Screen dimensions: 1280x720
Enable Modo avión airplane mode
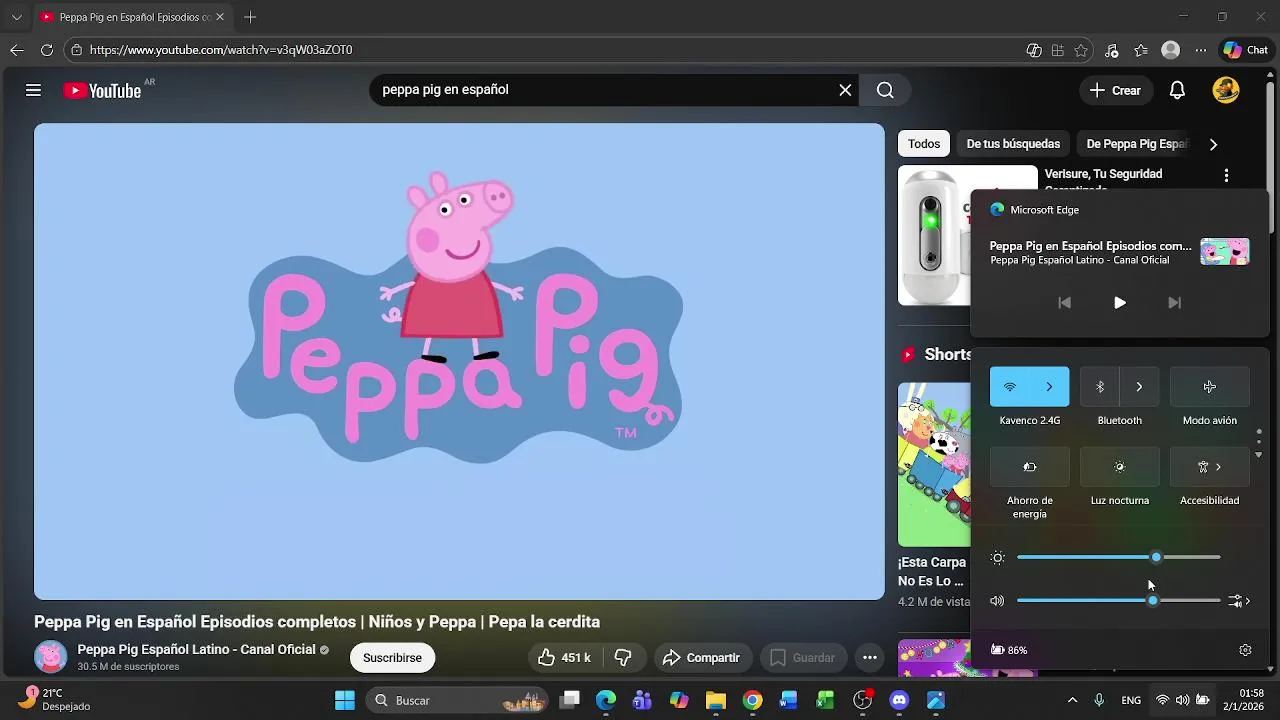coord(1209,387)
